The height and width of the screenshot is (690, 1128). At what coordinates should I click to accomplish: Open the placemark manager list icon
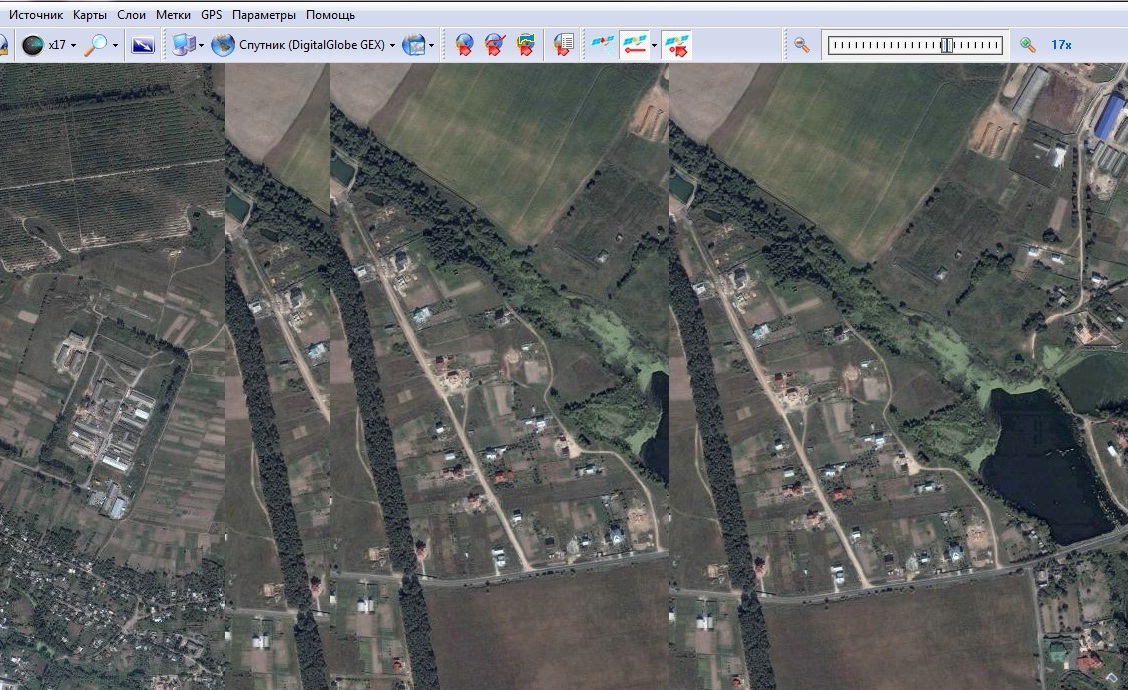[564, 45]
